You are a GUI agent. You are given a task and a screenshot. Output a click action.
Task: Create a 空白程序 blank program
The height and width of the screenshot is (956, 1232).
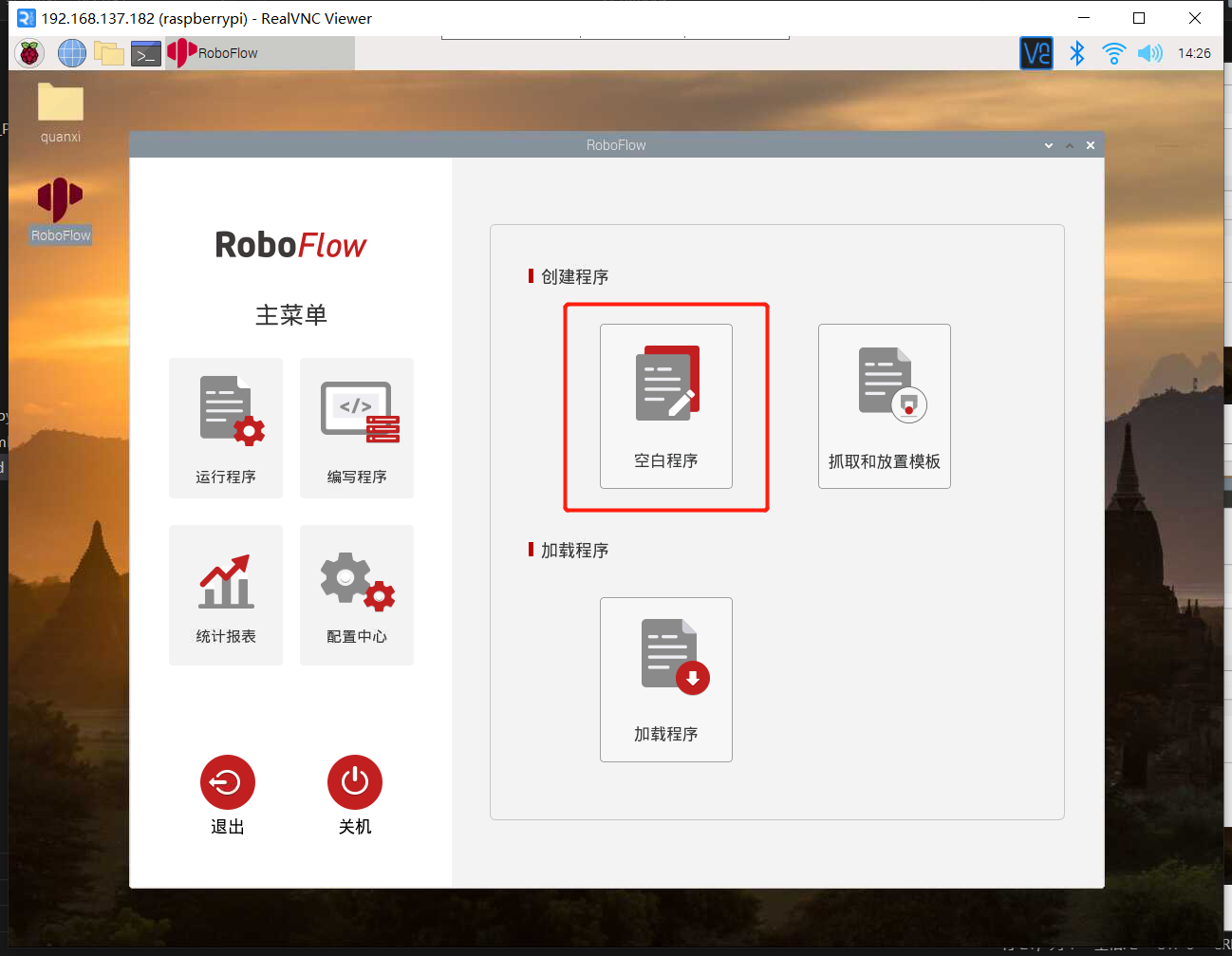pyautogui.click(x=665, y=406)
